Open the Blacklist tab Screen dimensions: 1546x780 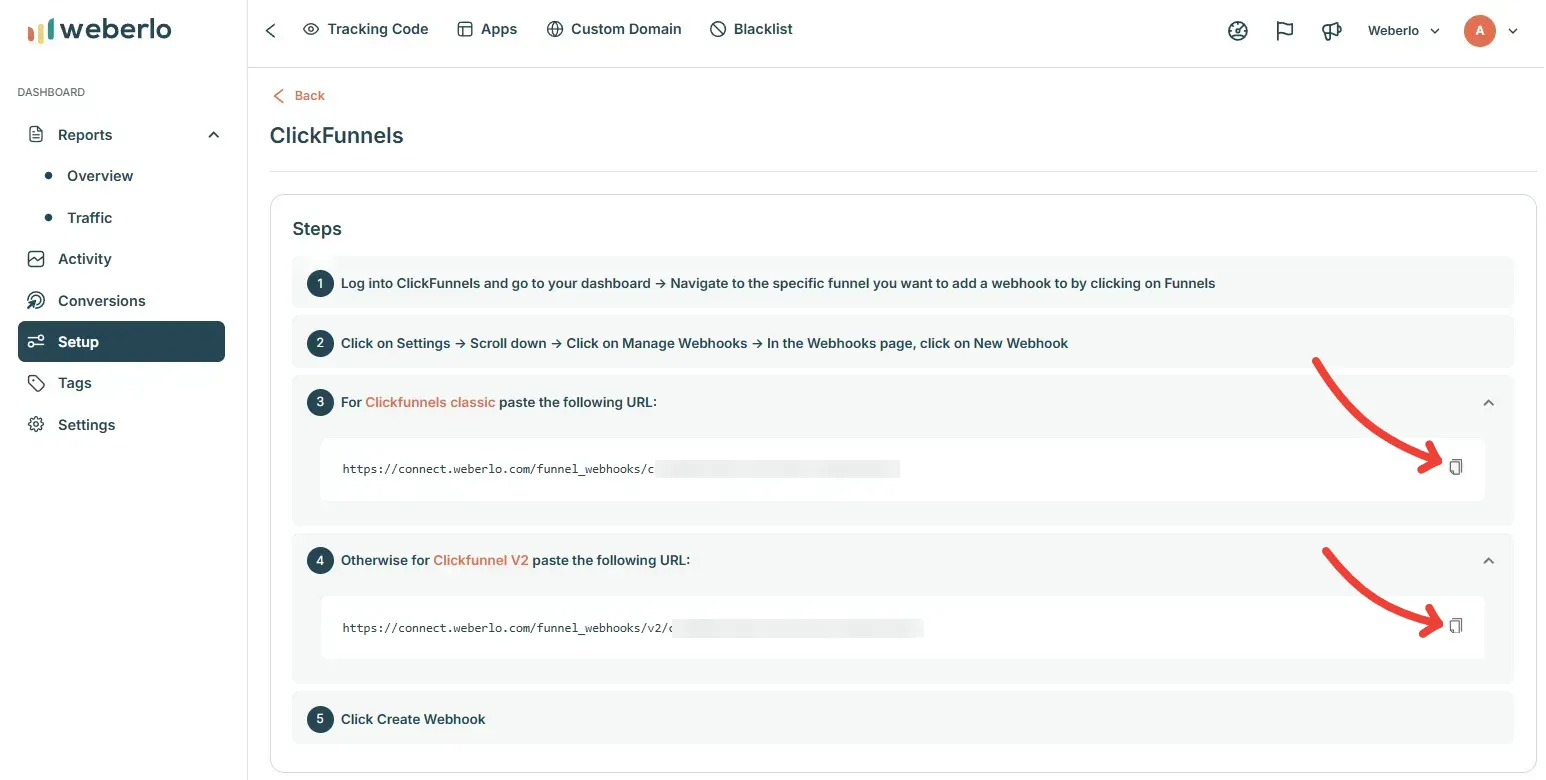[x=751, y=29]
